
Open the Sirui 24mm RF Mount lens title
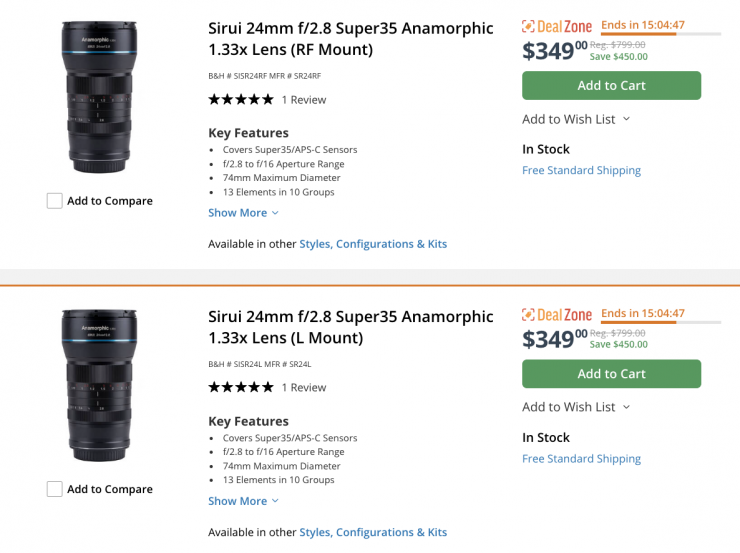point(350,38)
